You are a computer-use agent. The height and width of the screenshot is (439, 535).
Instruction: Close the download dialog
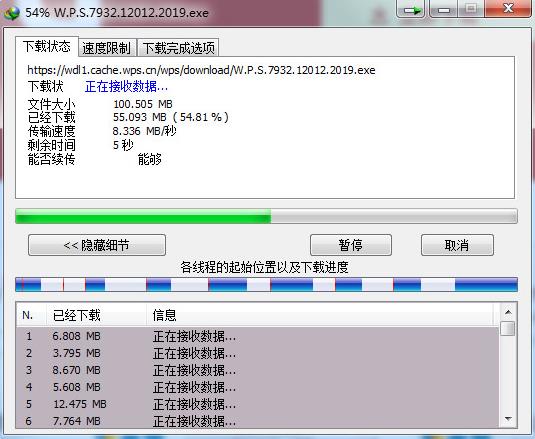[508, 8]
